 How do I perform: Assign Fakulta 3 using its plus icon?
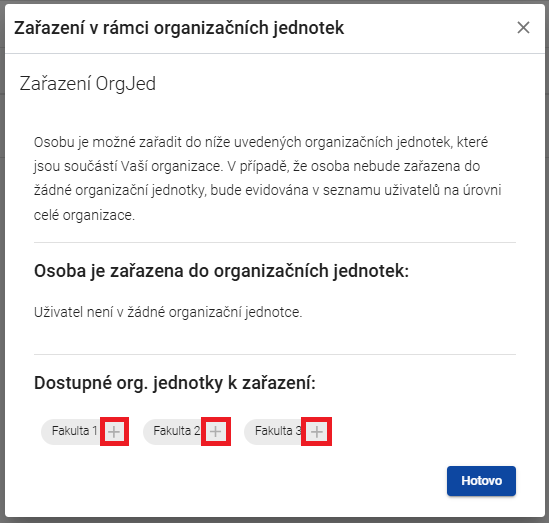click(x=317, y=432)
